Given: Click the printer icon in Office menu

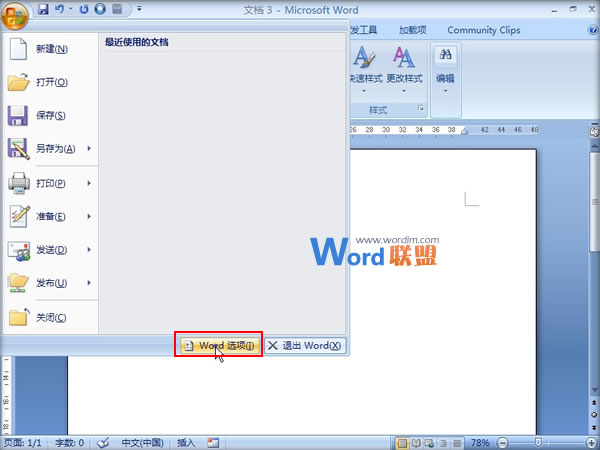Looking at the screenshot, I should [19, 183].
